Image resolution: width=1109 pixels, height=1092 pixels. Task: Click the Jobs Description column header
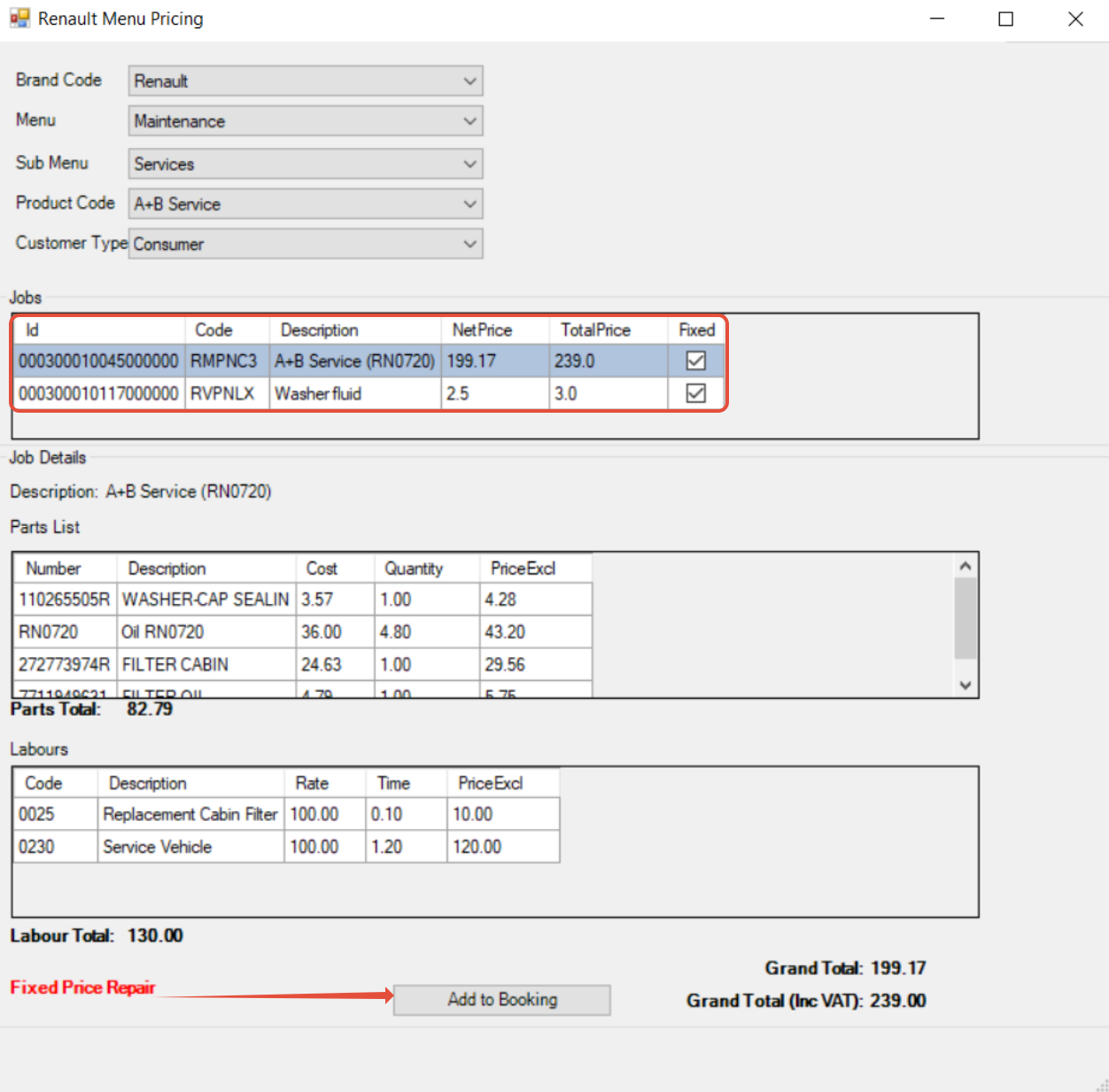355,330
